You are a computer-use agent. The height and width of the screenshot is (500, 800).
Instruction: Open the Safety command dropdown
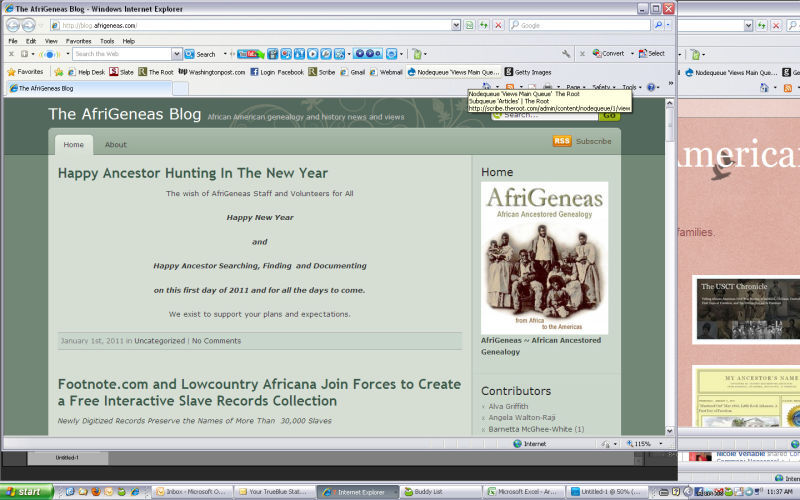(604, 87)
